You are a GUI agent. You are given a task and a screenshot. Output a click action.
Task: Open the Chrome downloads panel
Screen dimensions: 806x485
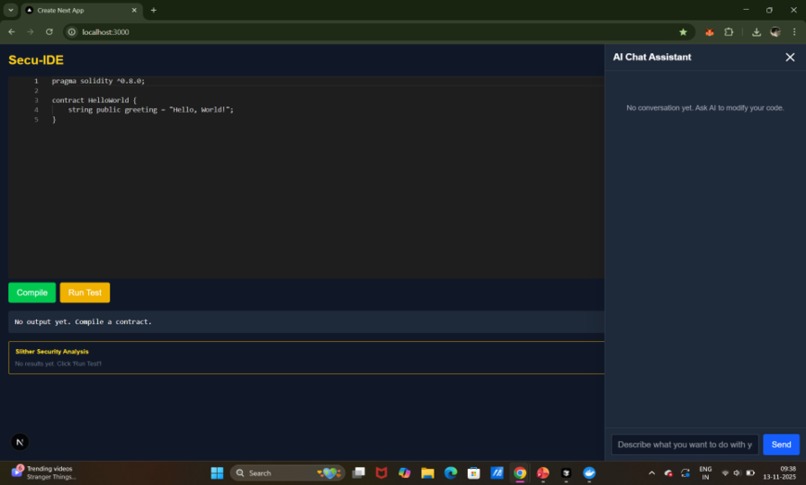click(x=756, y=32)
